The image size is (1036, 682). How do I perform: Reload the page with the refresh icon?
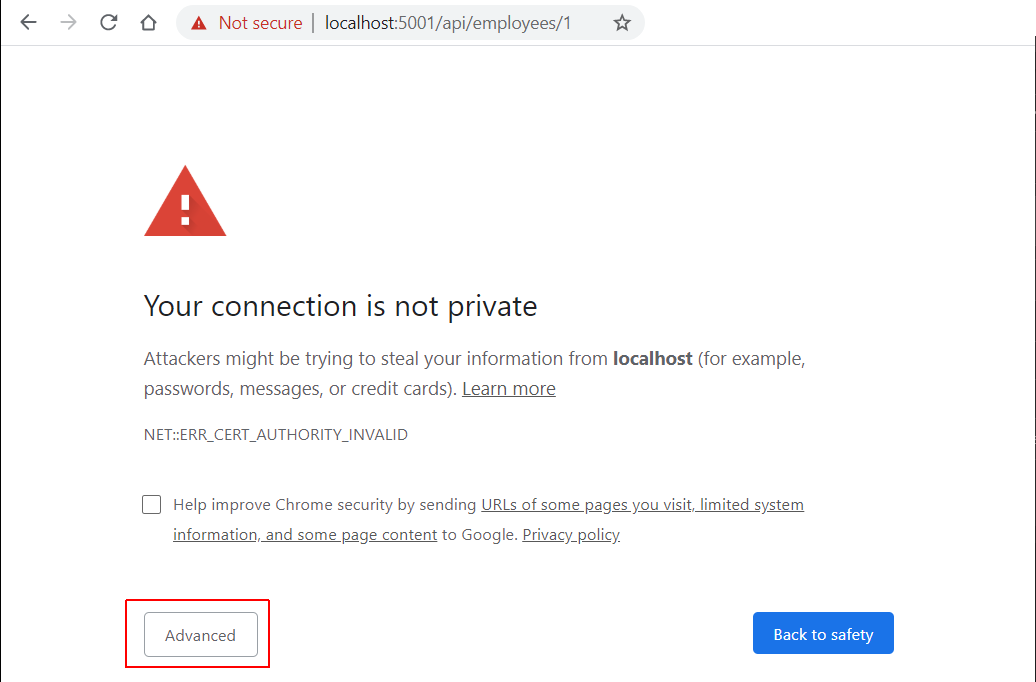pyautogui.click(x=108, y=22)
